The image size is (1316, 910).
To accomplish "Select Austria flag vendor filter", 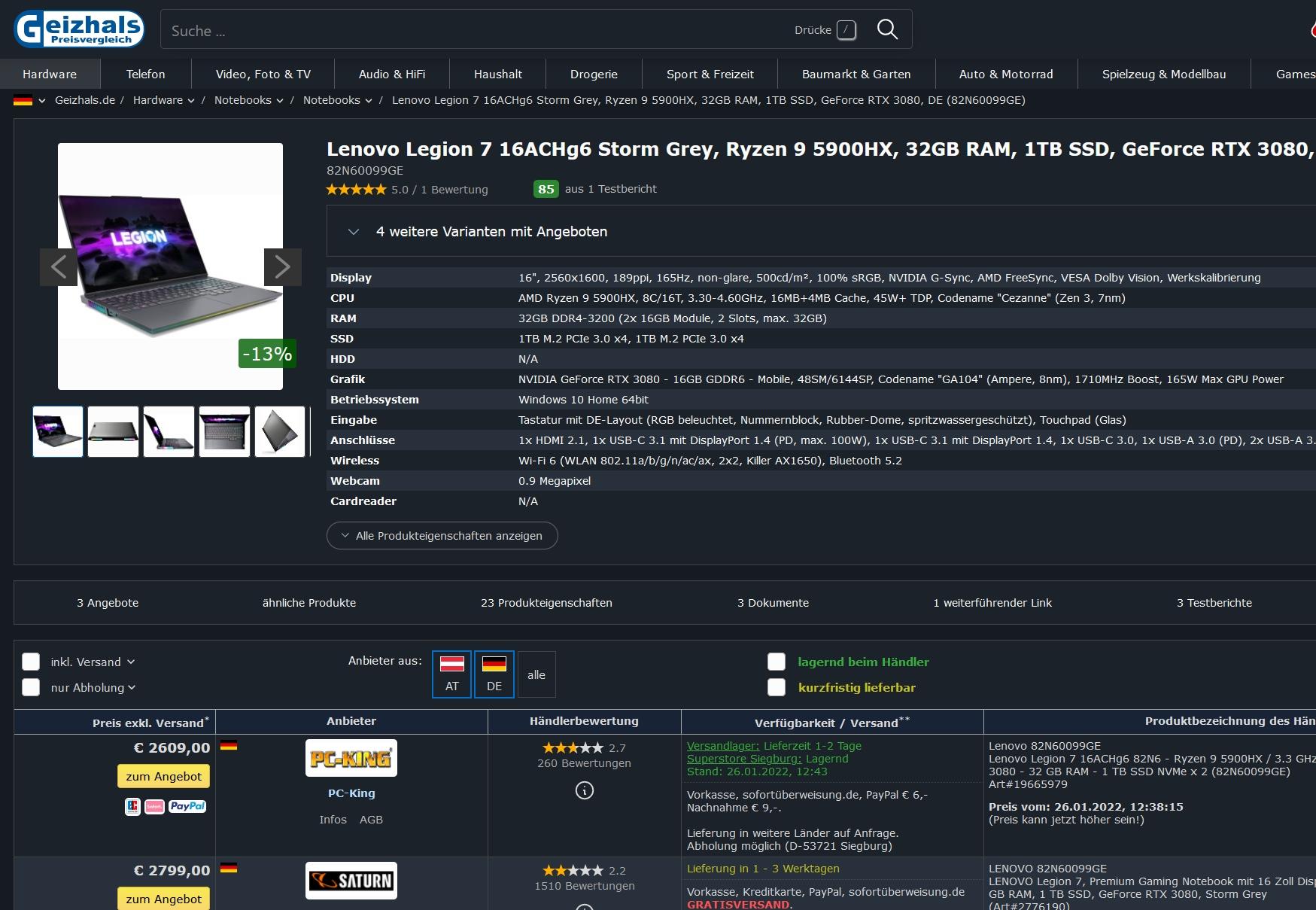I will click(x=451, y=674).
